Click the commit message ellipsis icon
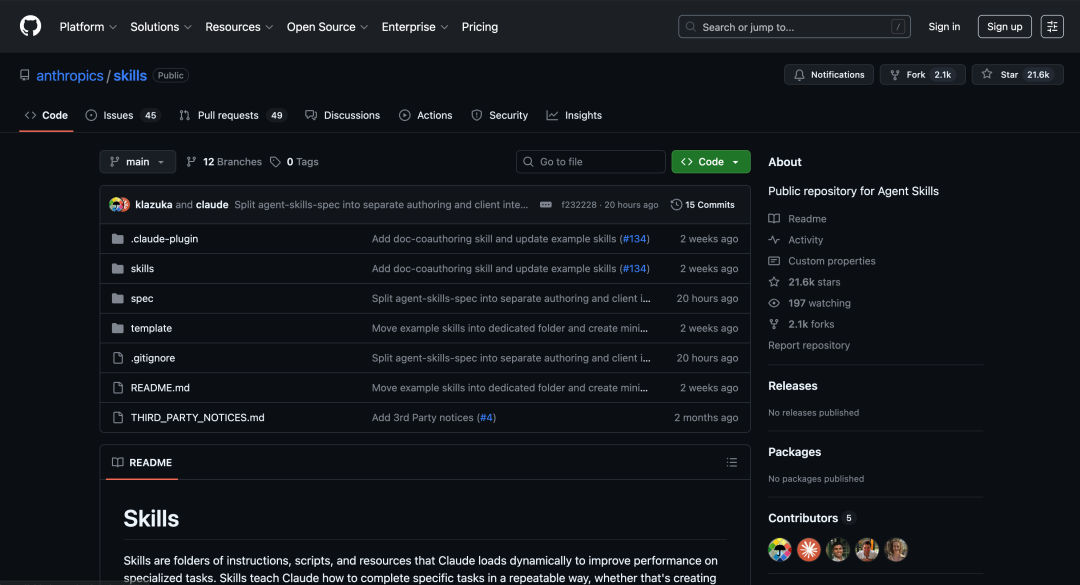 coord(545,205)
